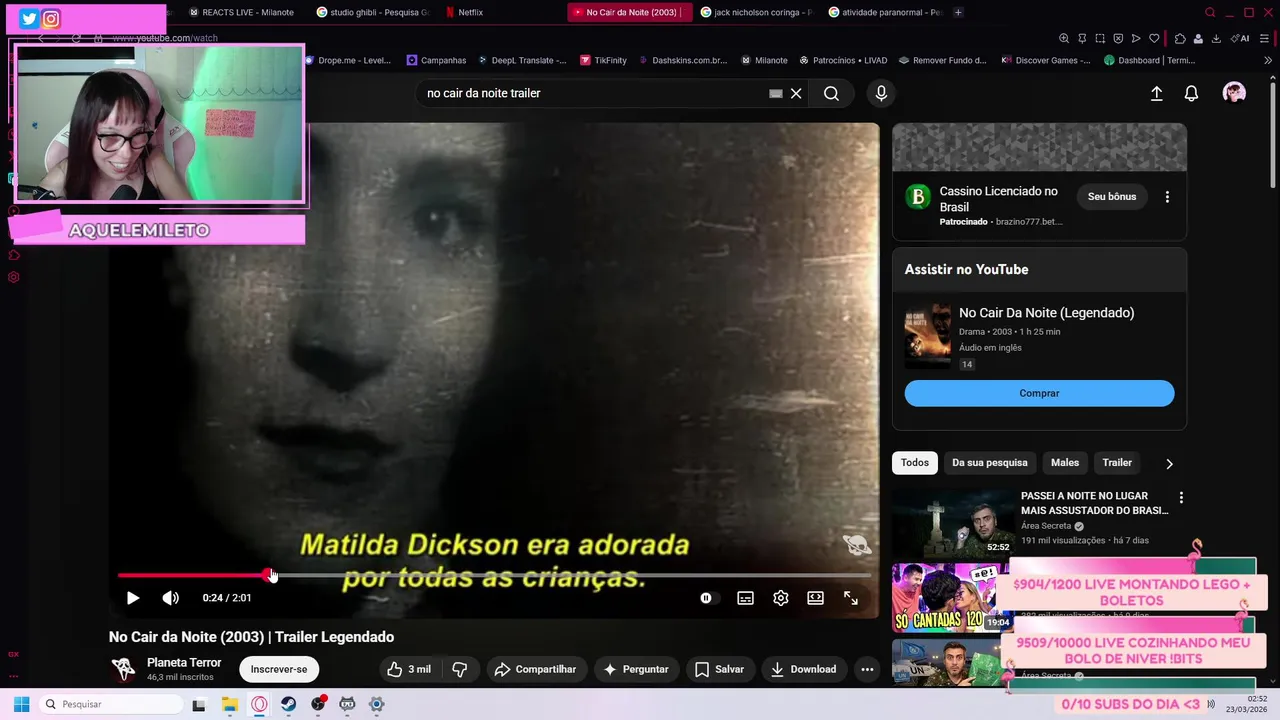Click the red progress scrubber handle

268,575
